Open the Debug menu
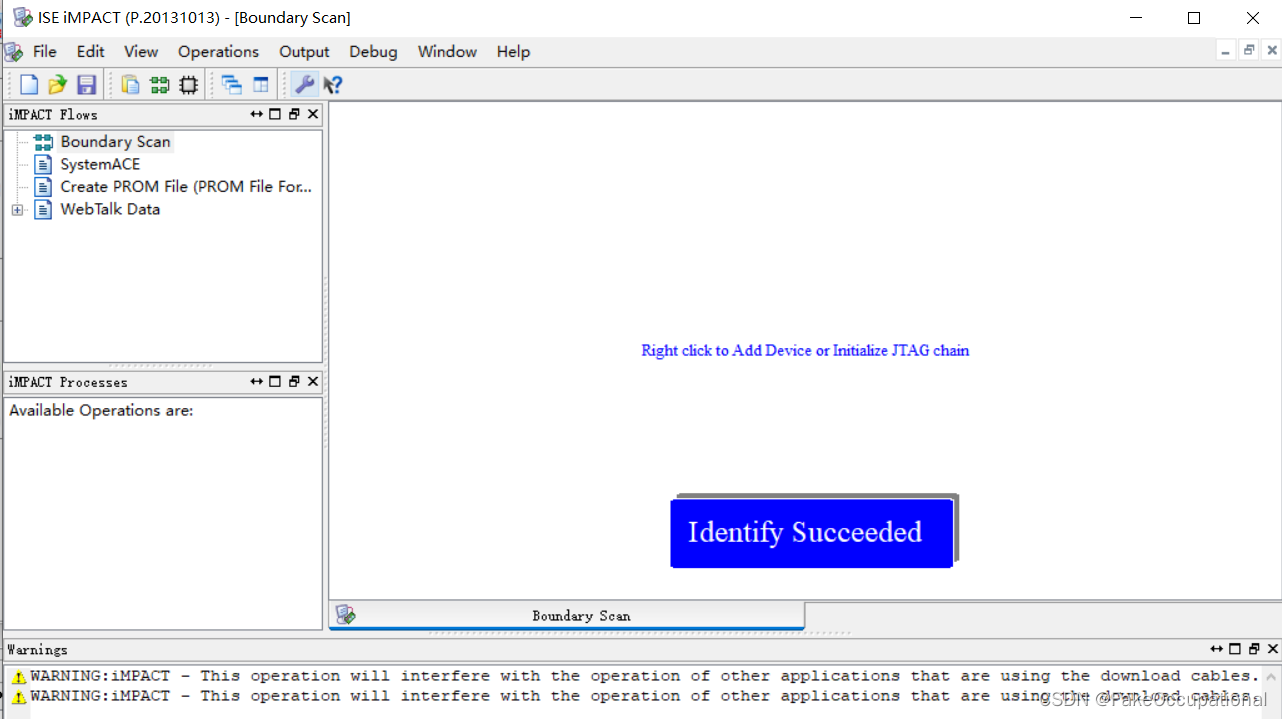The image size is (1282, 719). pyautogui.click(x=373, y=52)
